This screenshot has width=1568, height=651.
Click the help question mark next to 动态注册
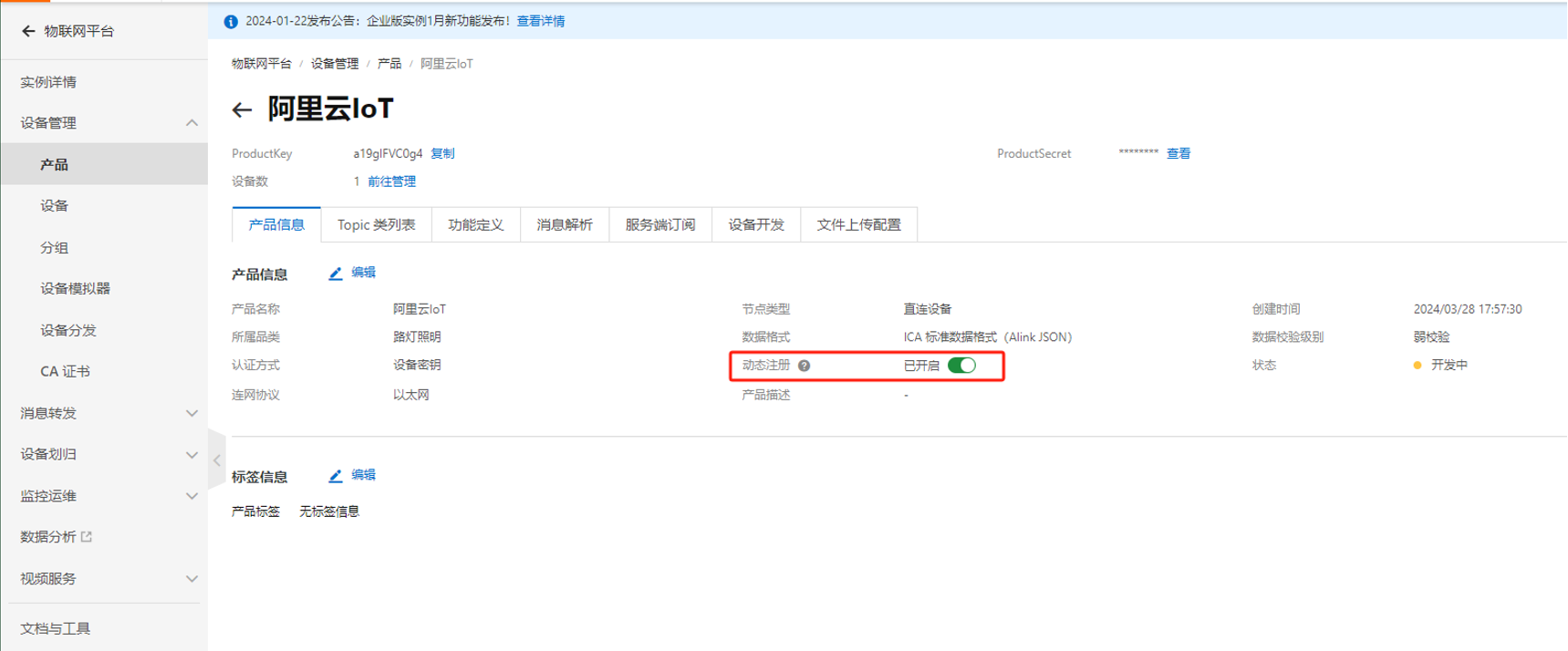804,366
